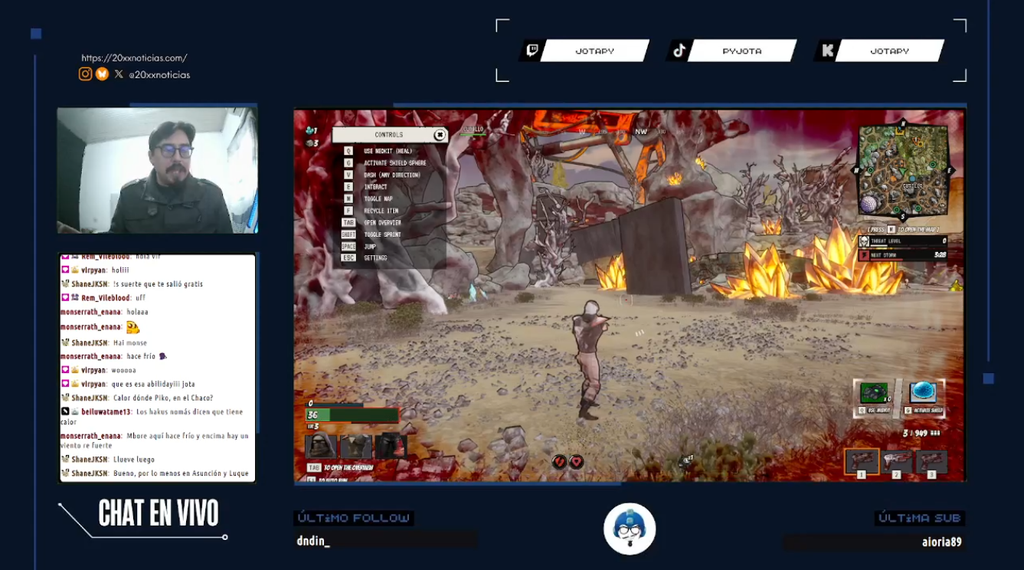Click the Next Storm timer bar
The width and height of the screenshot is (1024, 570).
click(903, 255)
